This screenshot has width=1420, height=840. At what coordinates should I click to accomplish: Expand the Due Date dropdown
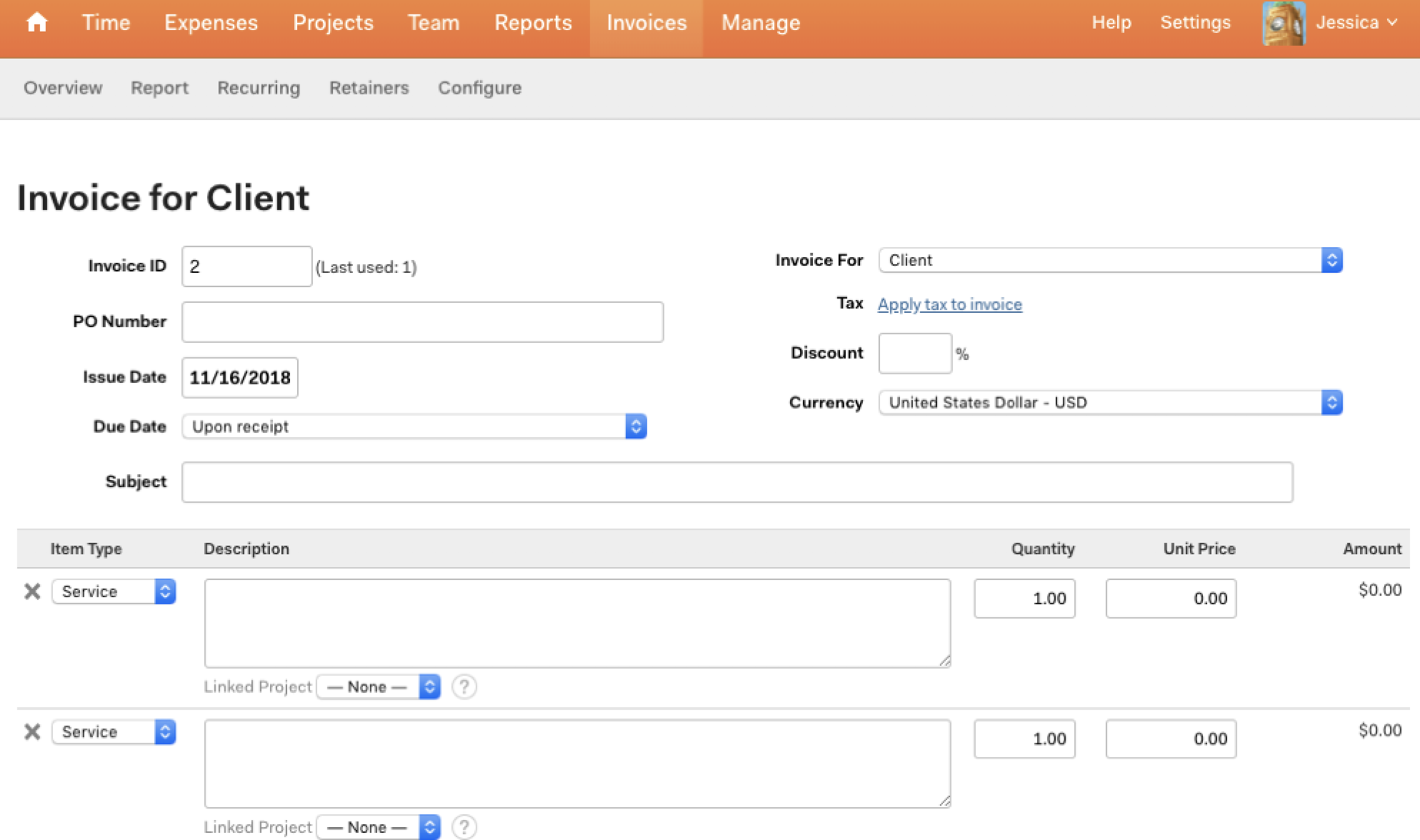pyautogui.click(x=414, y=426)
